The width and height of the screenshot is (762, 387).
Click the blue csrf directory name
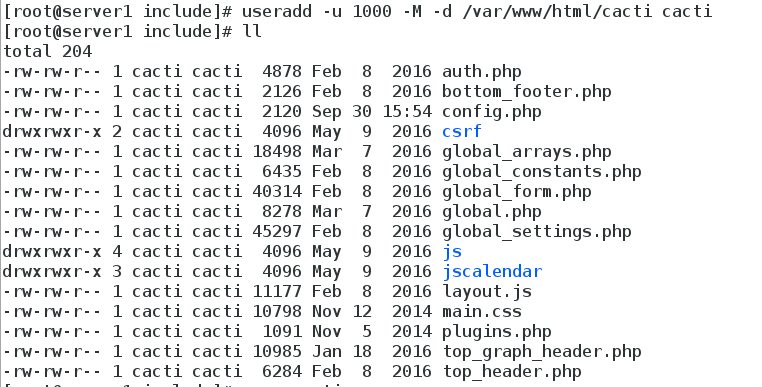coord(462,131)
